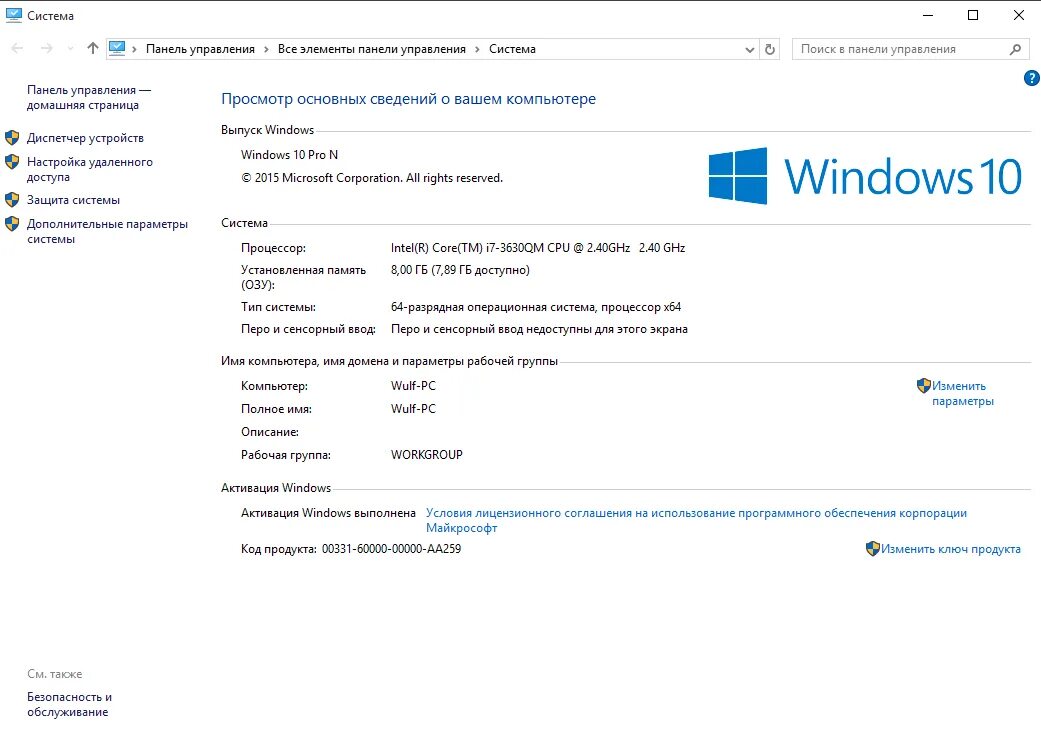Screen dimensions: 1041x739
Task: Open Microsoft license terms link
Action: pyautogui.click(x=696, y=521)
